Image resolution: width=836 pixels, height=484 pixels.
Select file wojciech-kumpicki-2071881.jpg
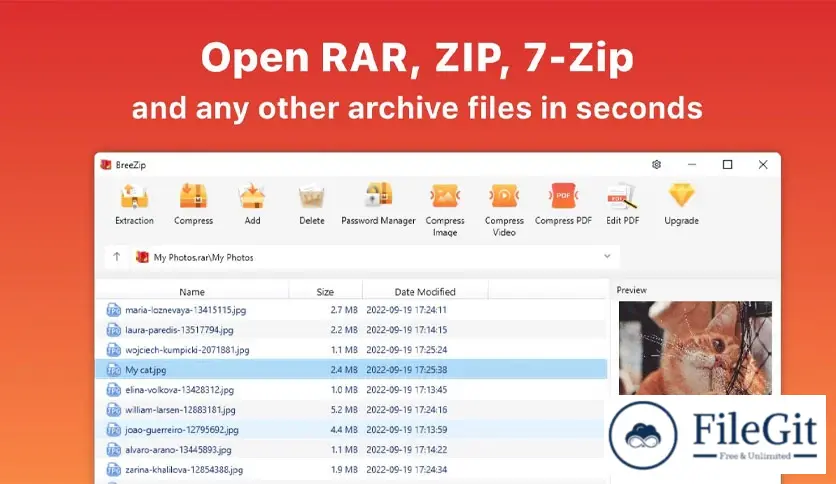pyautogui.click(x=187, y=350)
